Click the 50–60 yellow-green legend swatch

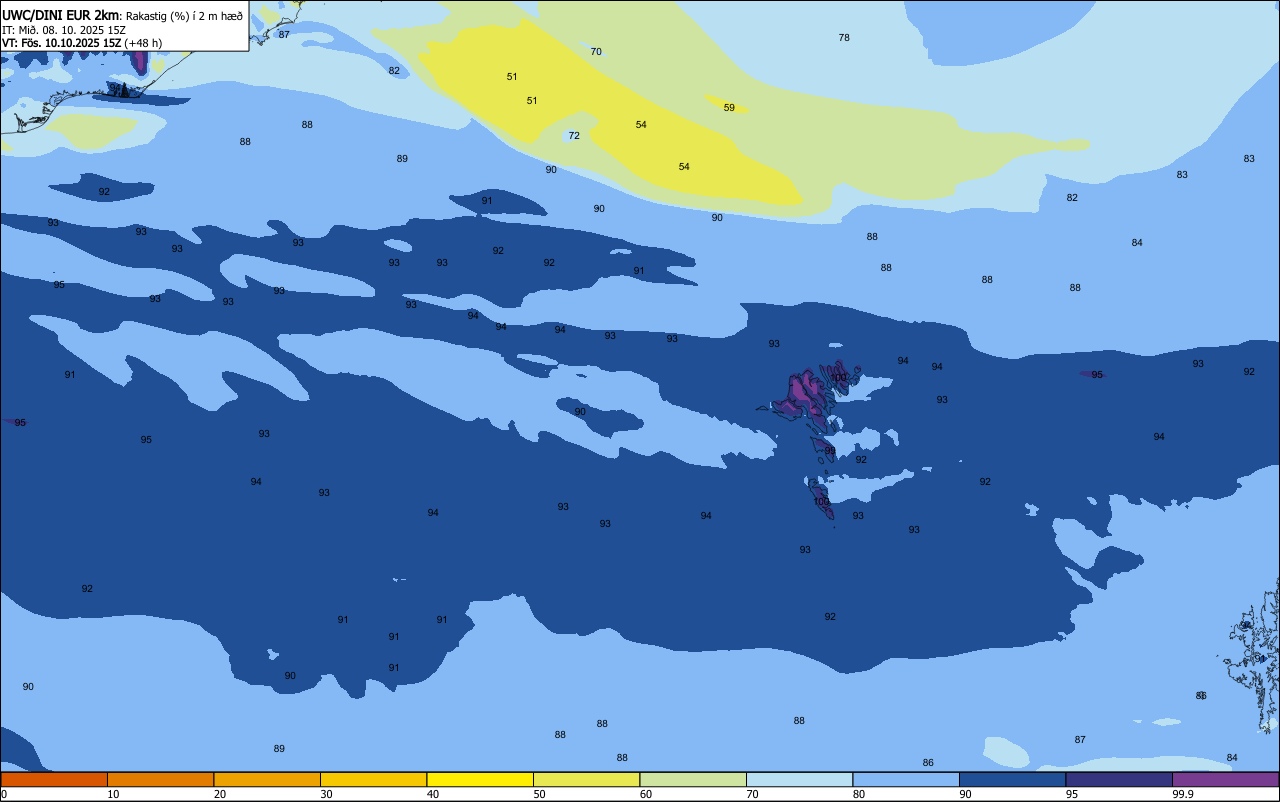coord(586,779)
